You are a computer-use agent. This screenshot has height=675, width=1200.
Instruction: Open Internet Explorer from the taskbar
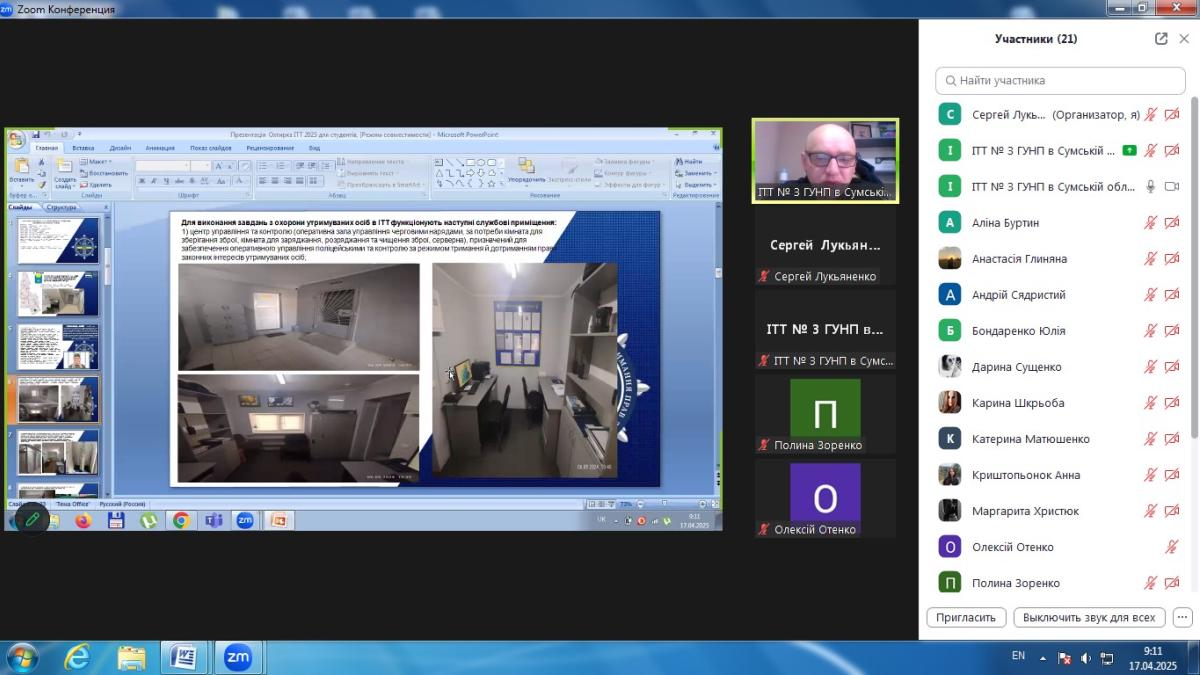(77, 657)
